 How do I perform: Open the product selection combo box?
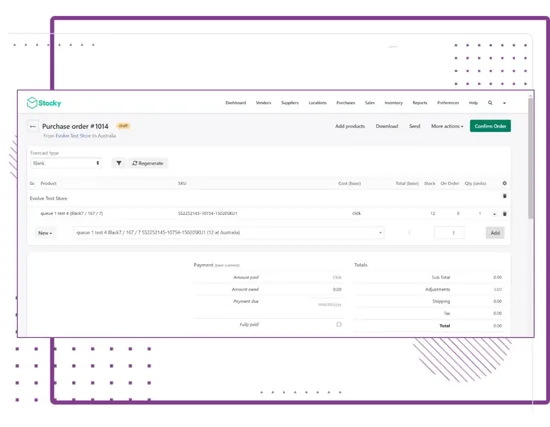[229, 233]
